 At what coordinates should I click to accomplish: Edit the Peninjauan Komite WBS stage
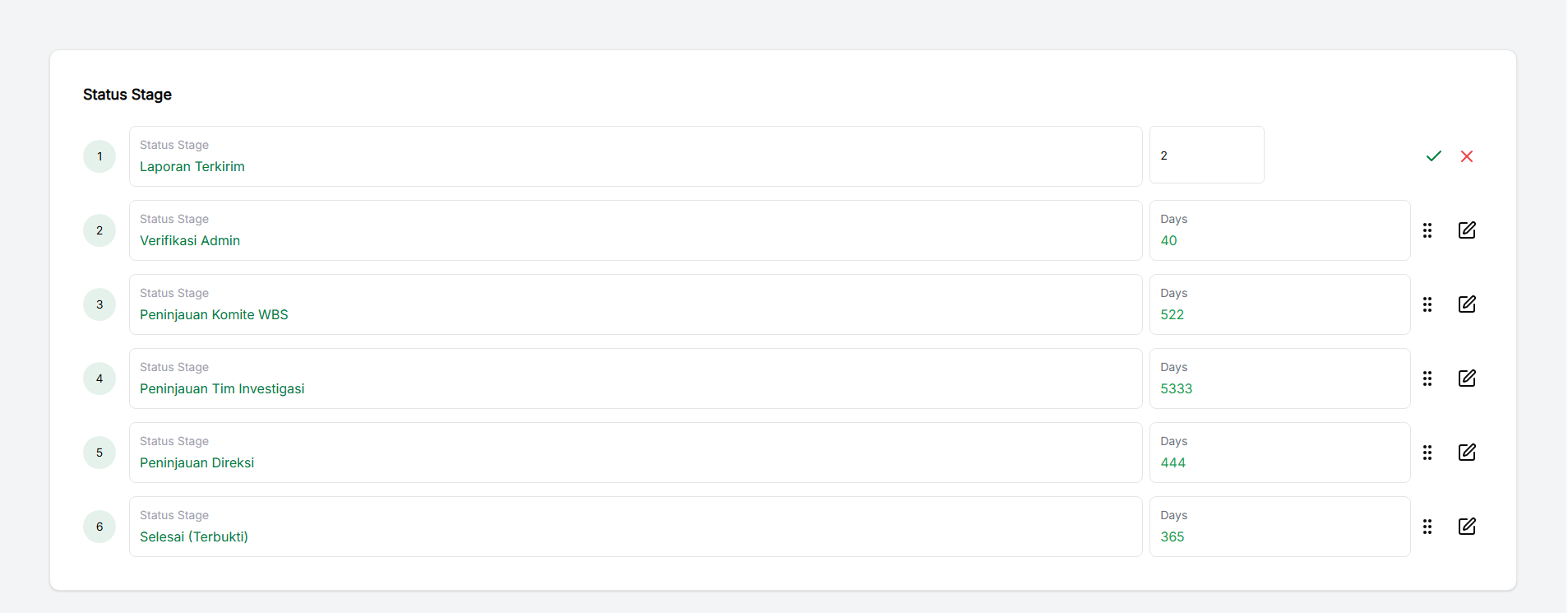pos(1467,304)
